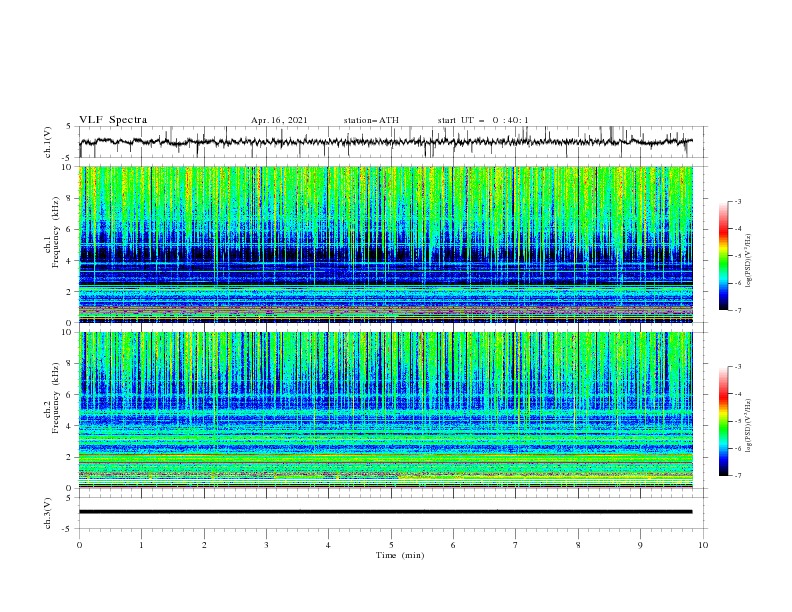Click tick label "6" on the Time axis

[453, 545]
